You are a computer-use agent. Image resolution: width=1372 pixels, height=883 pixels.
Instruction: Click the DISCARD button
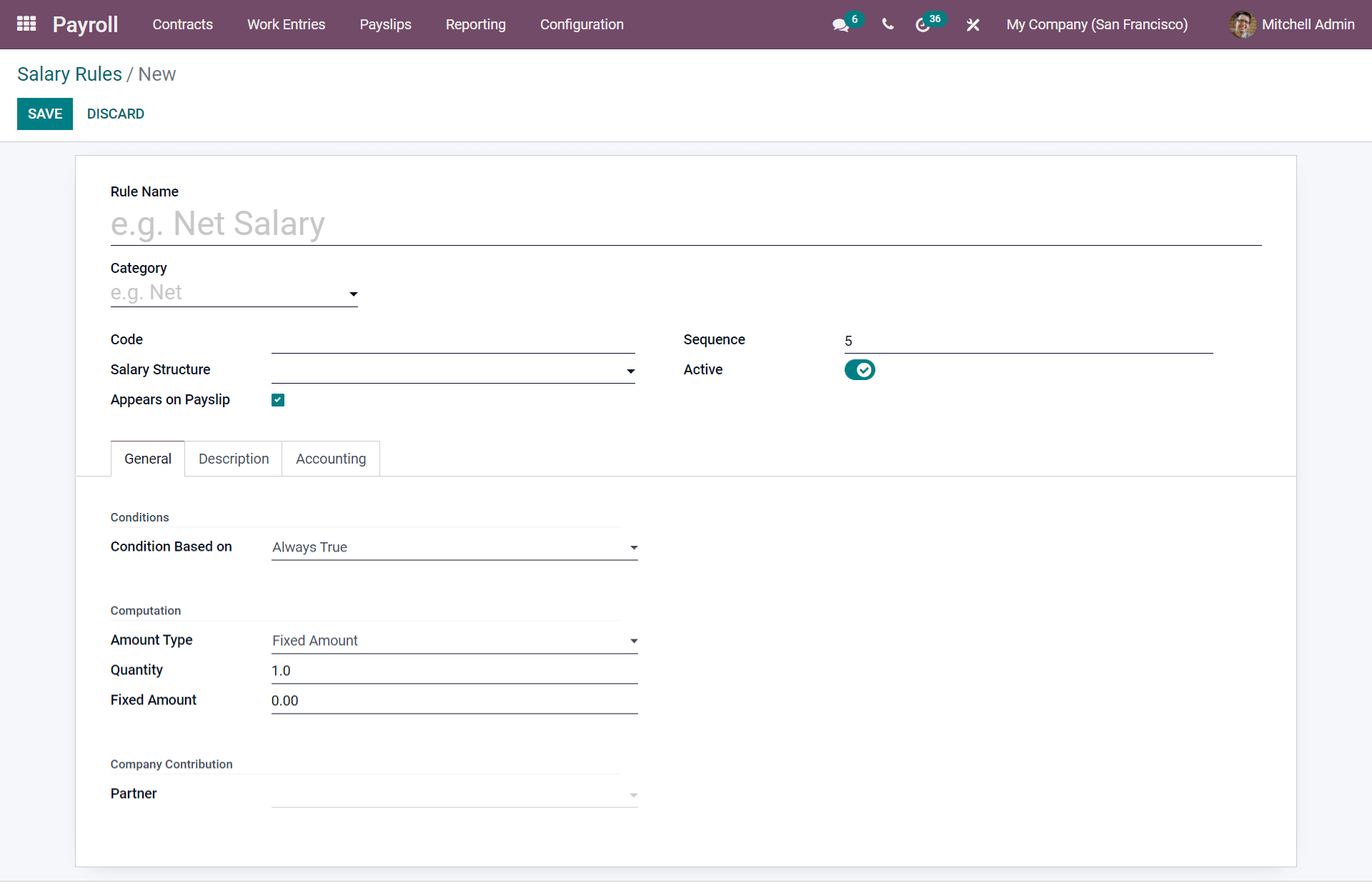[x=115, y=113]
